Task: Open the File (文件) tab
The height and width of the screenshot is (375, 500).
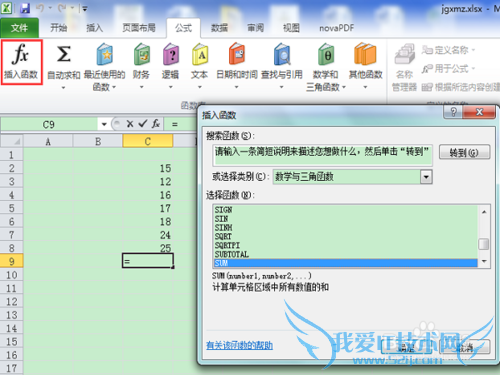Action: [19, 28]
